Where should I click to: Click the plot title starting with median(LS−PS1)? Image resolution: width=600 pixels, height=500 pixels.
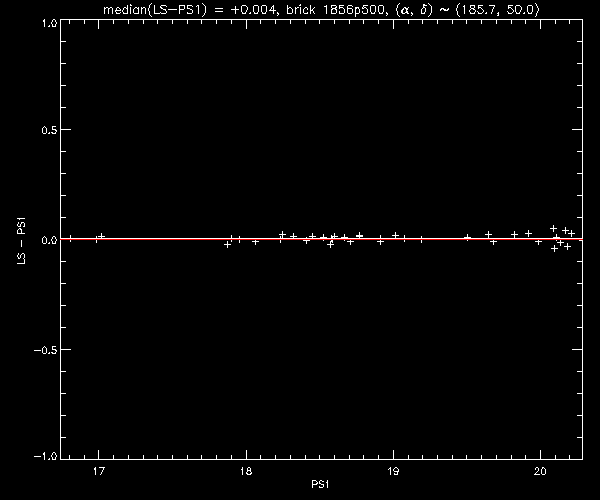click(321, 10)
